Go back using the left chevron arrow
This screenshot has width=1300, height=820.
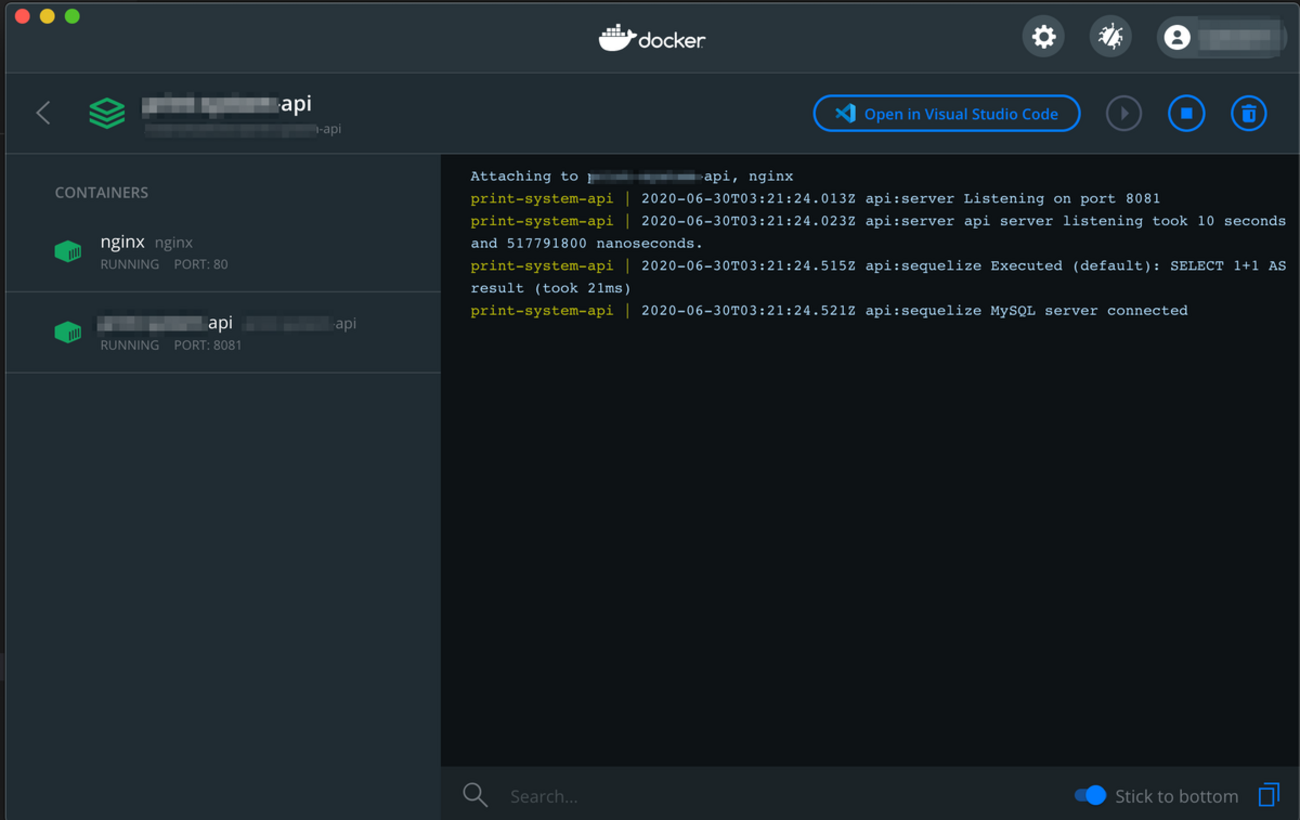point(43,113)
